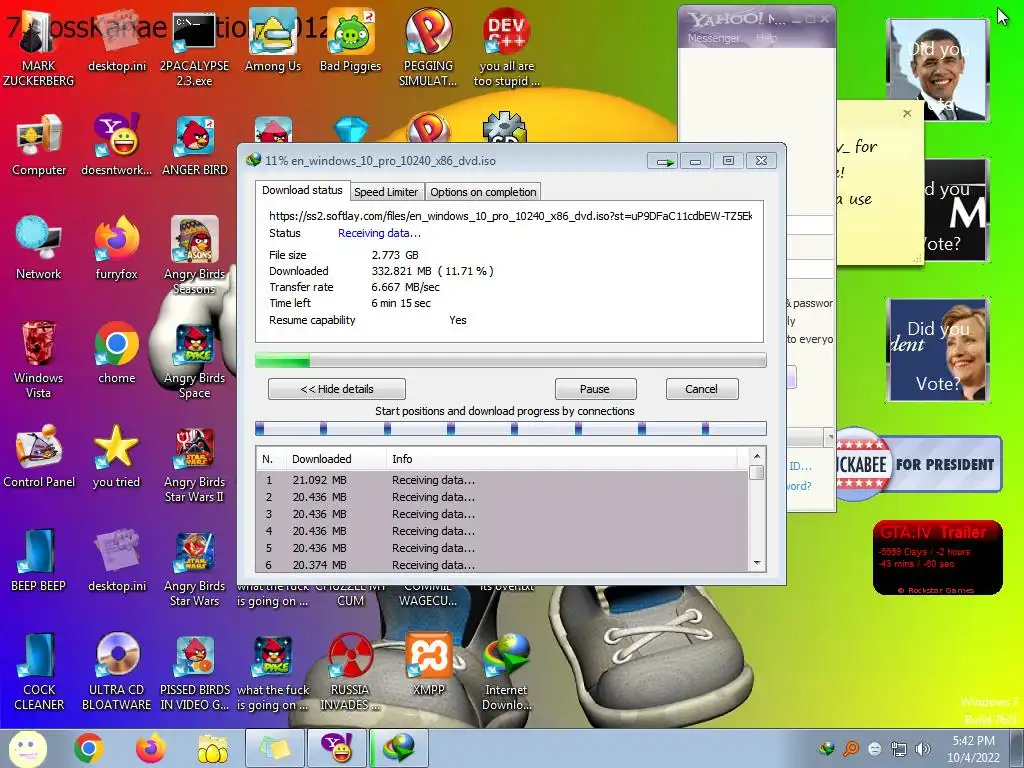The image size is (1024, 768).
Task: Switch to Internet Download Manager taskbar button
Action: (399, 748)
